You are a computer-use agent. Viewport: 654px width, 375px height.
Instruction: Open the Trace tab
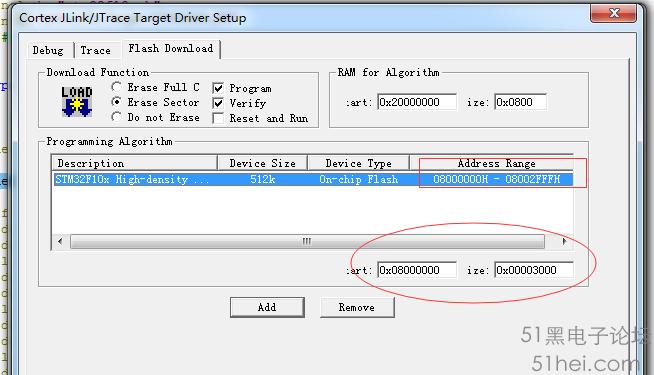(x=96, y=50)
